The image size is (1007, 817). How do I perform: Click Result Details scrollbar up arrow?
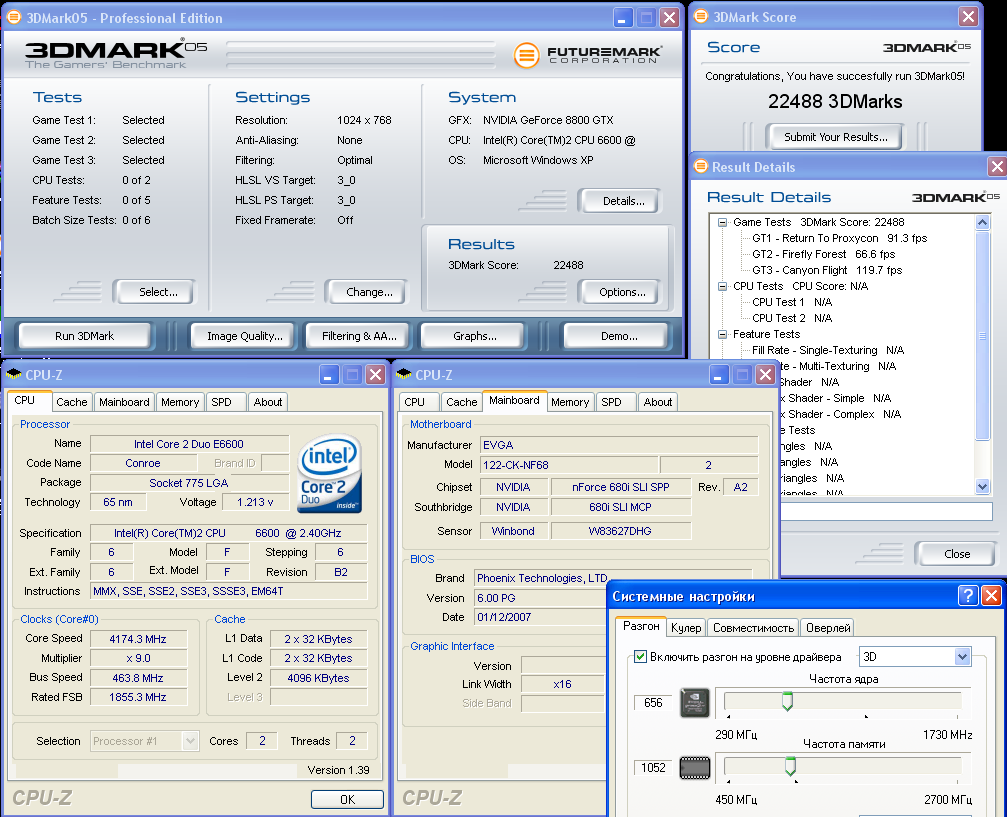(x=983, y=222)
